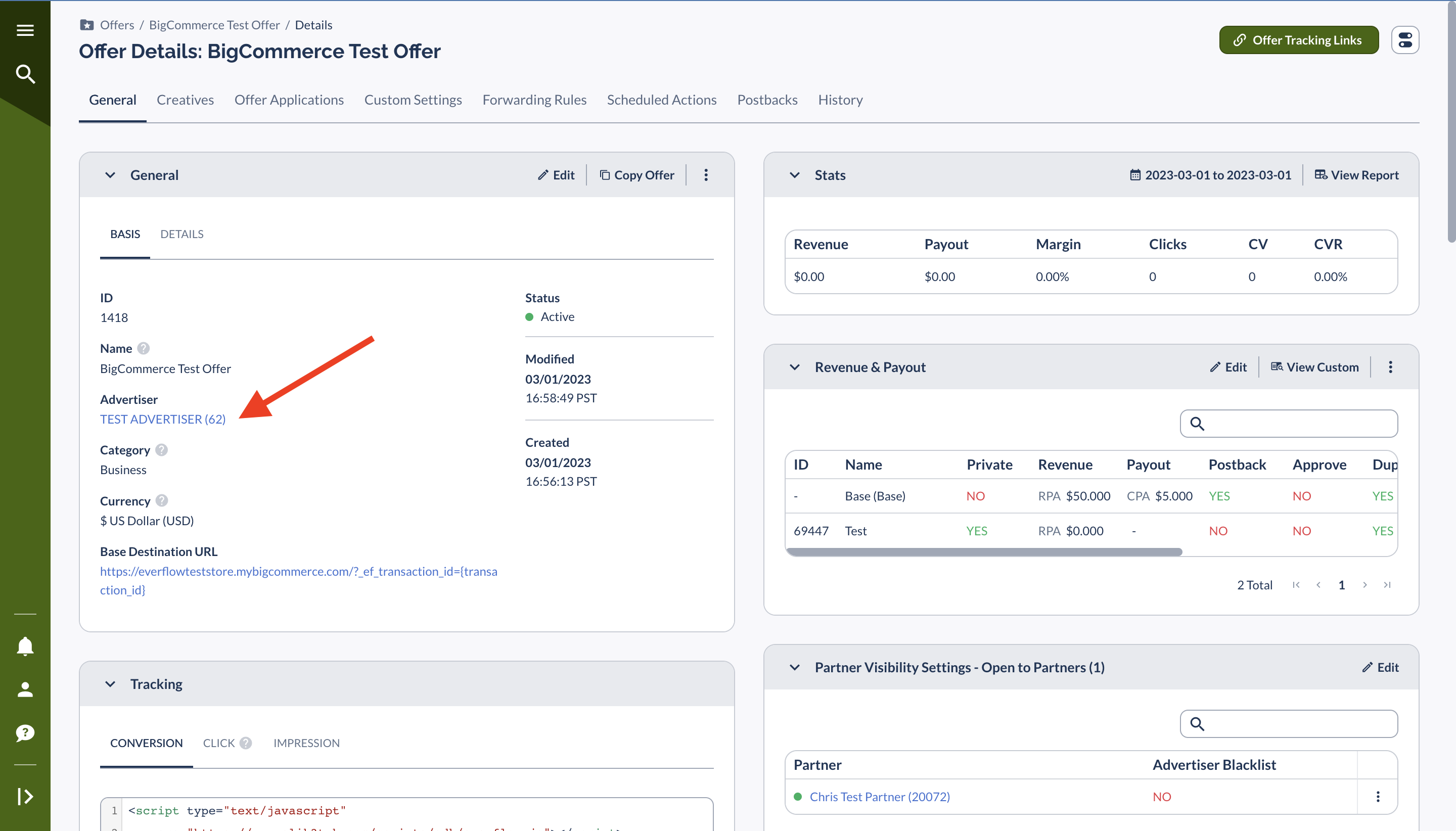Image resolution: width=1456 pixels, height=831 pixels.
Task: Open the hamburger navigation menu
Action: click(25, 30)
